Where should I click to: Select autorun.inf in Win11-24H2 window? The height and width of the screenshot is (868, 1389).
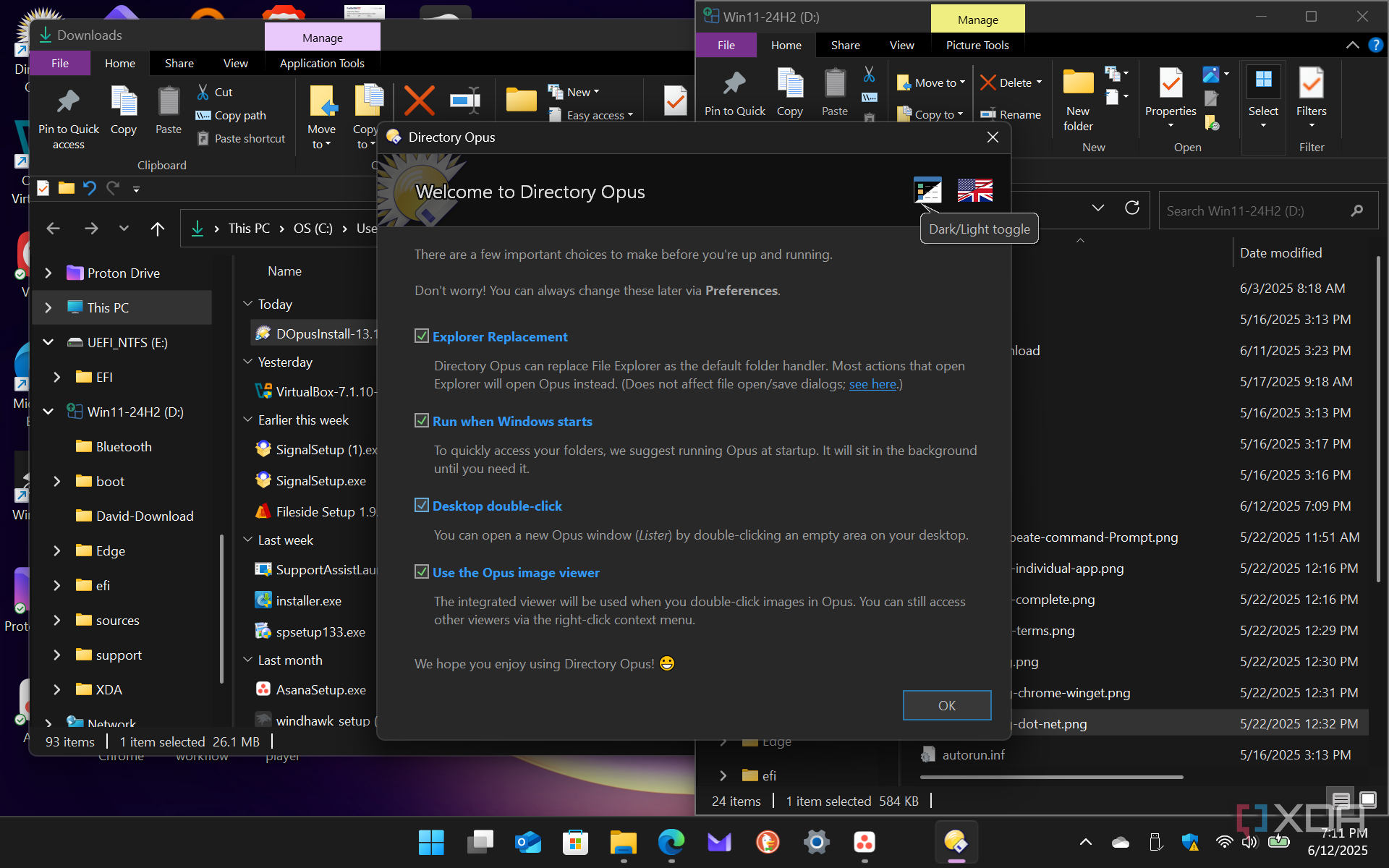(973, 755)
